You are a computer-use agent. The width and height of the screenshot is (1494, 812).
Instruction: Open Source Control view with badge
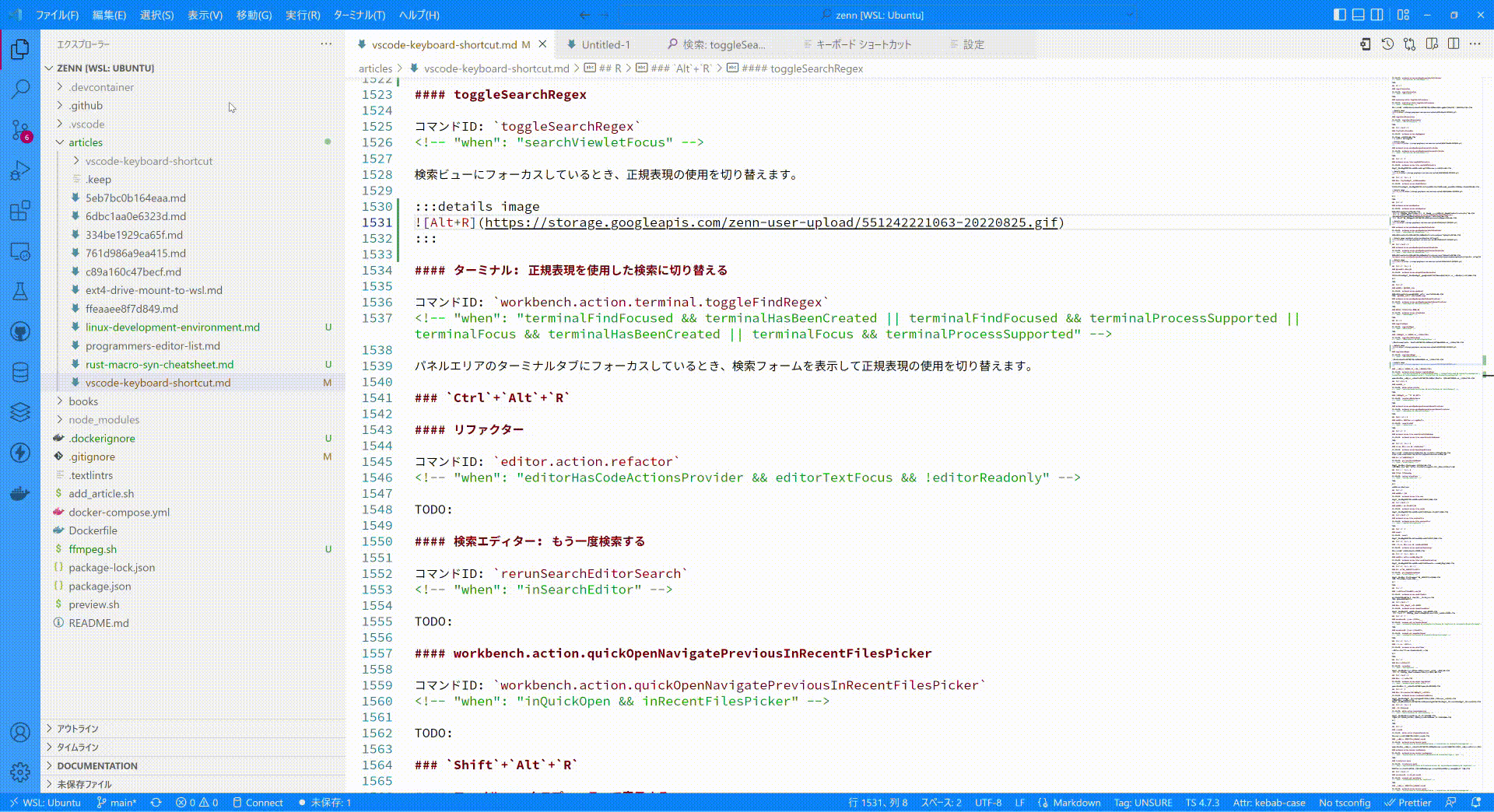20,130
